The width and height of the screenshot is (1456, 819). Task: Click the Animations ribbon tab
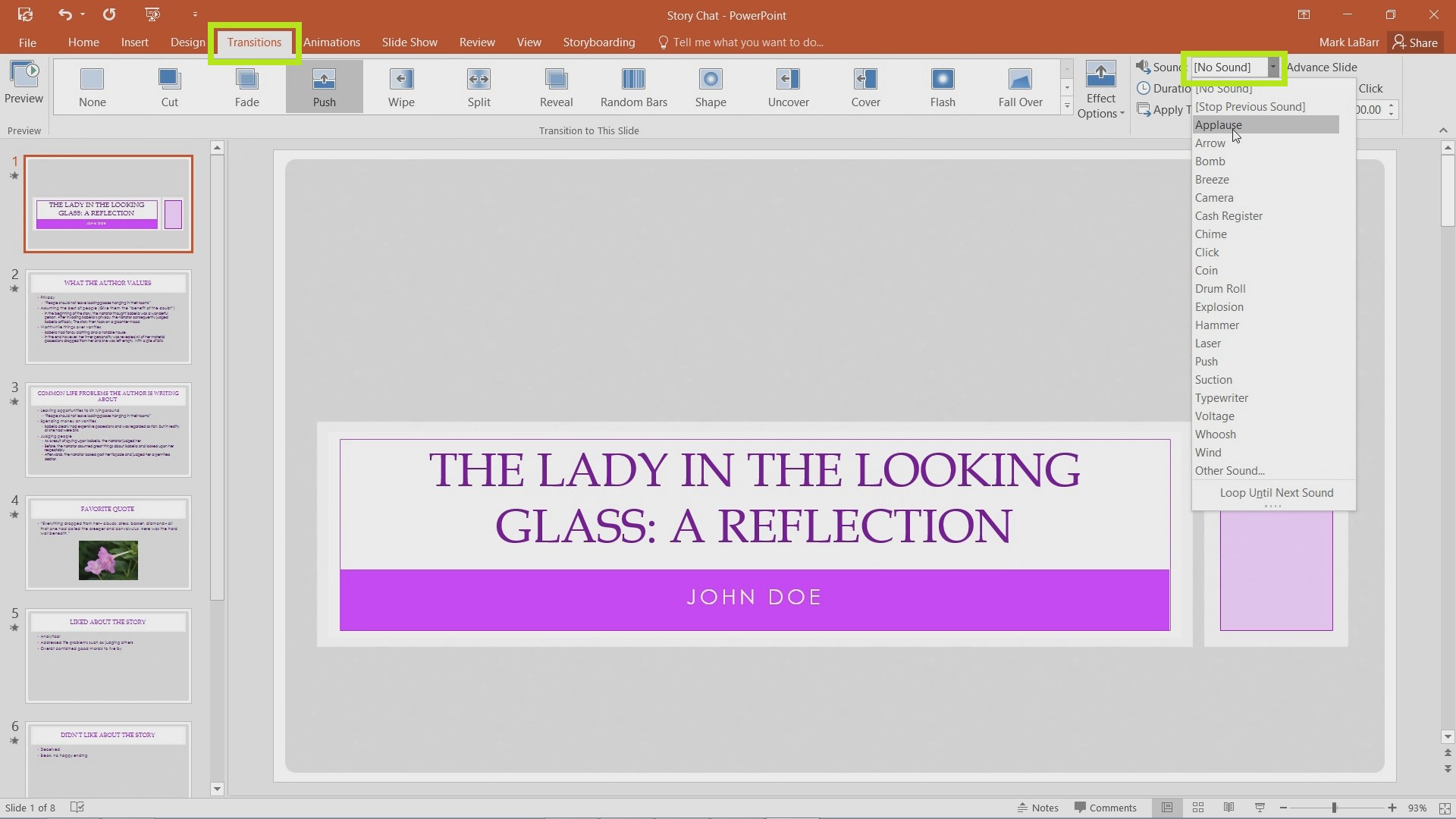tap(331, 42)
